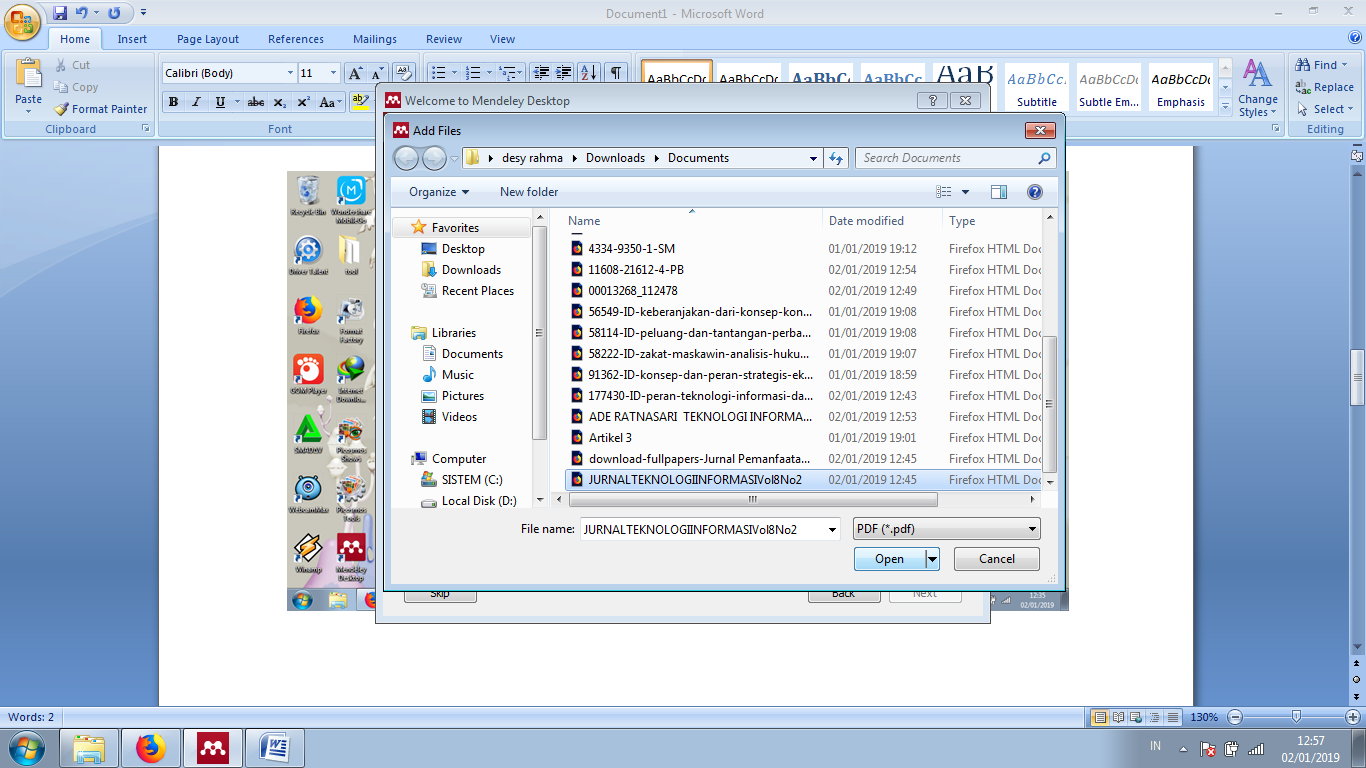Click the Word zoom slider
1366x768 pixels.
click(1296, 717)
